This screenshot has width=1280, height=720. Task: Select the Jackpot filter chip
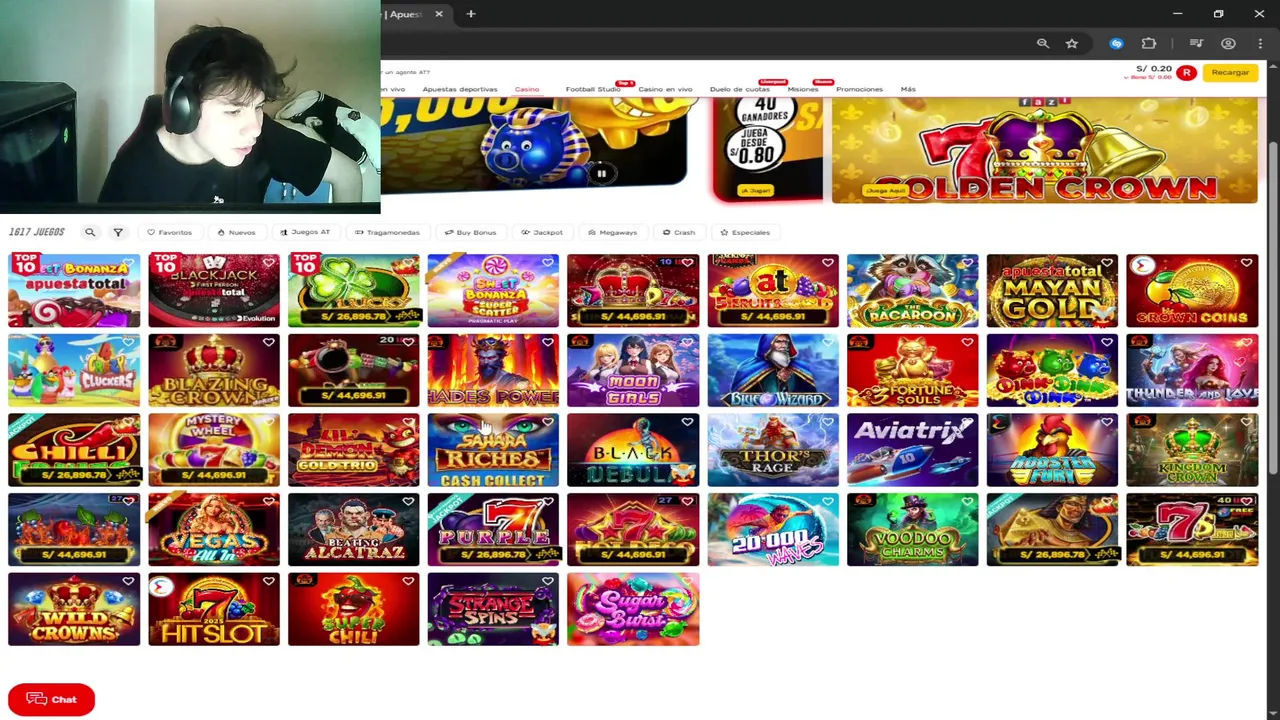[542, 232]
